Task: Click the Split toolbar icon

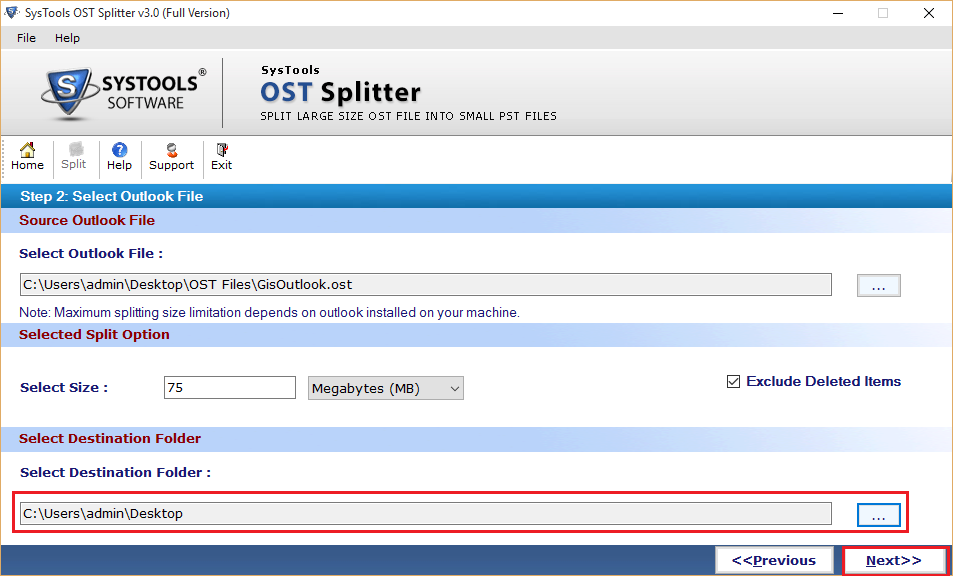Action: click(x=74, y=157)
